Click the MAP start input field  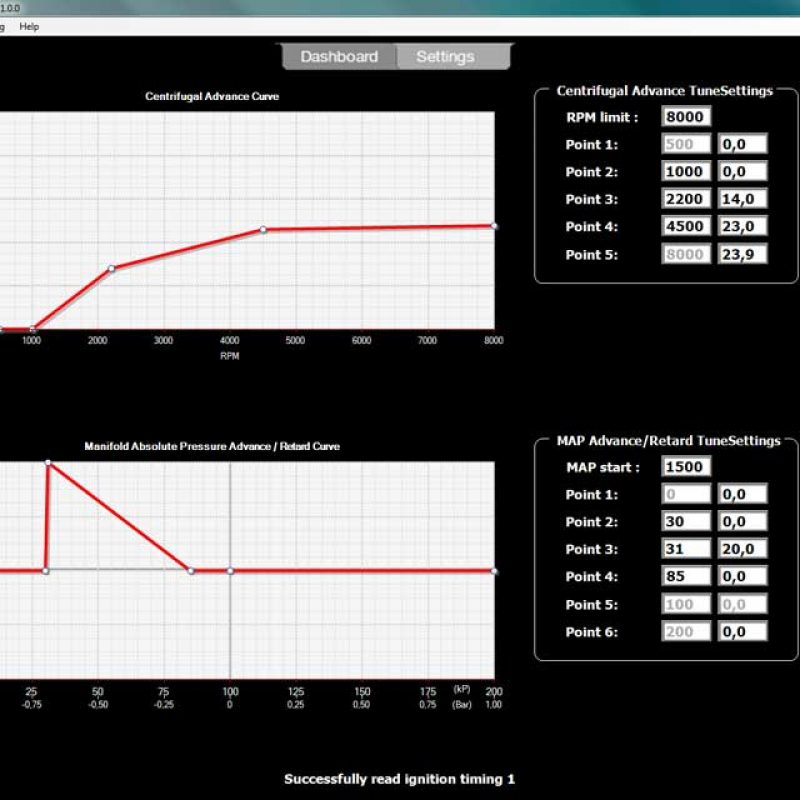(x=686, y=467)
